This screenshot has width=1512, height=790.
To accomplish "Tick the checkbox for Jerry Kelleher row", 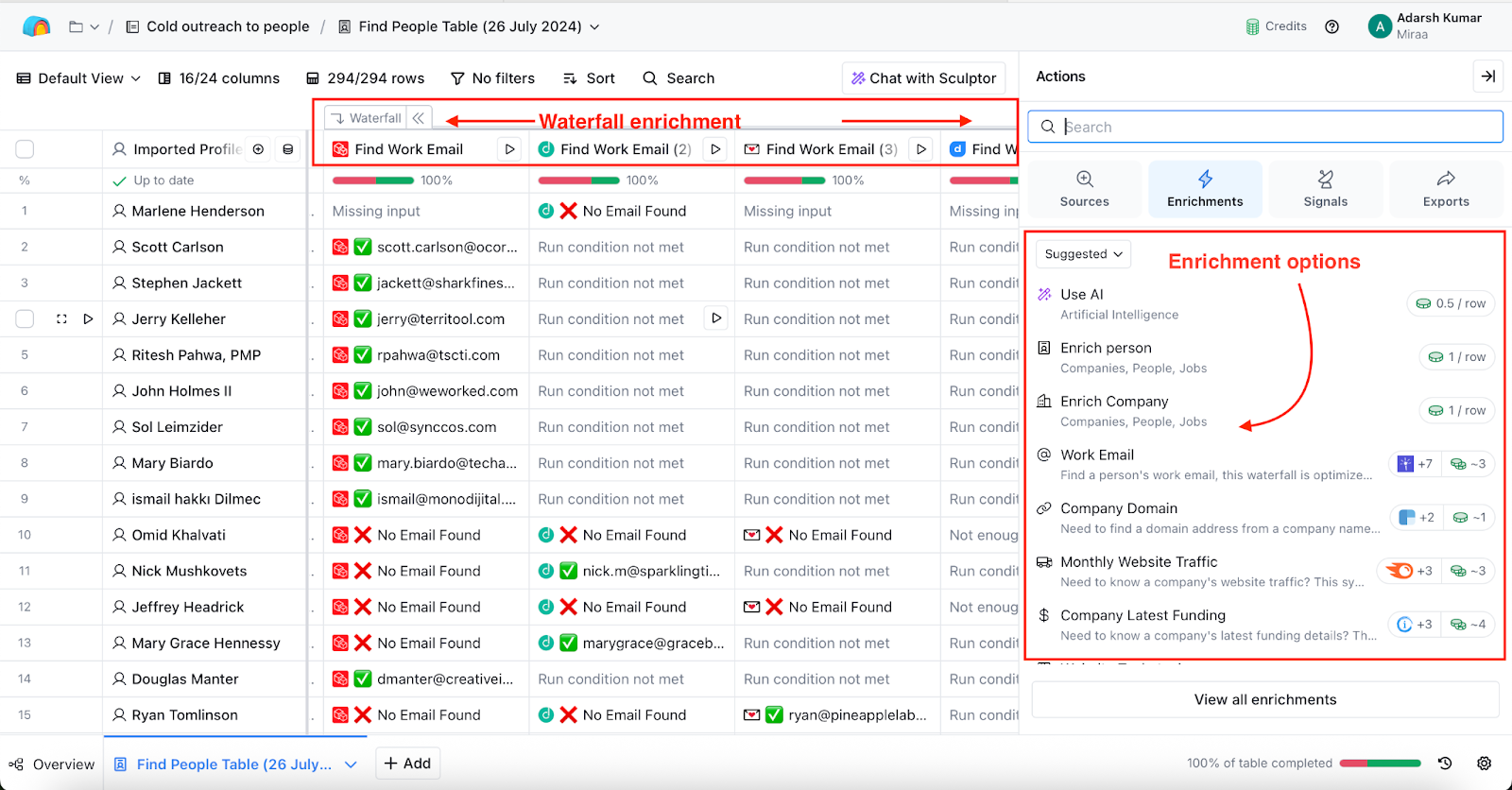I will click(x=26, y=319).
